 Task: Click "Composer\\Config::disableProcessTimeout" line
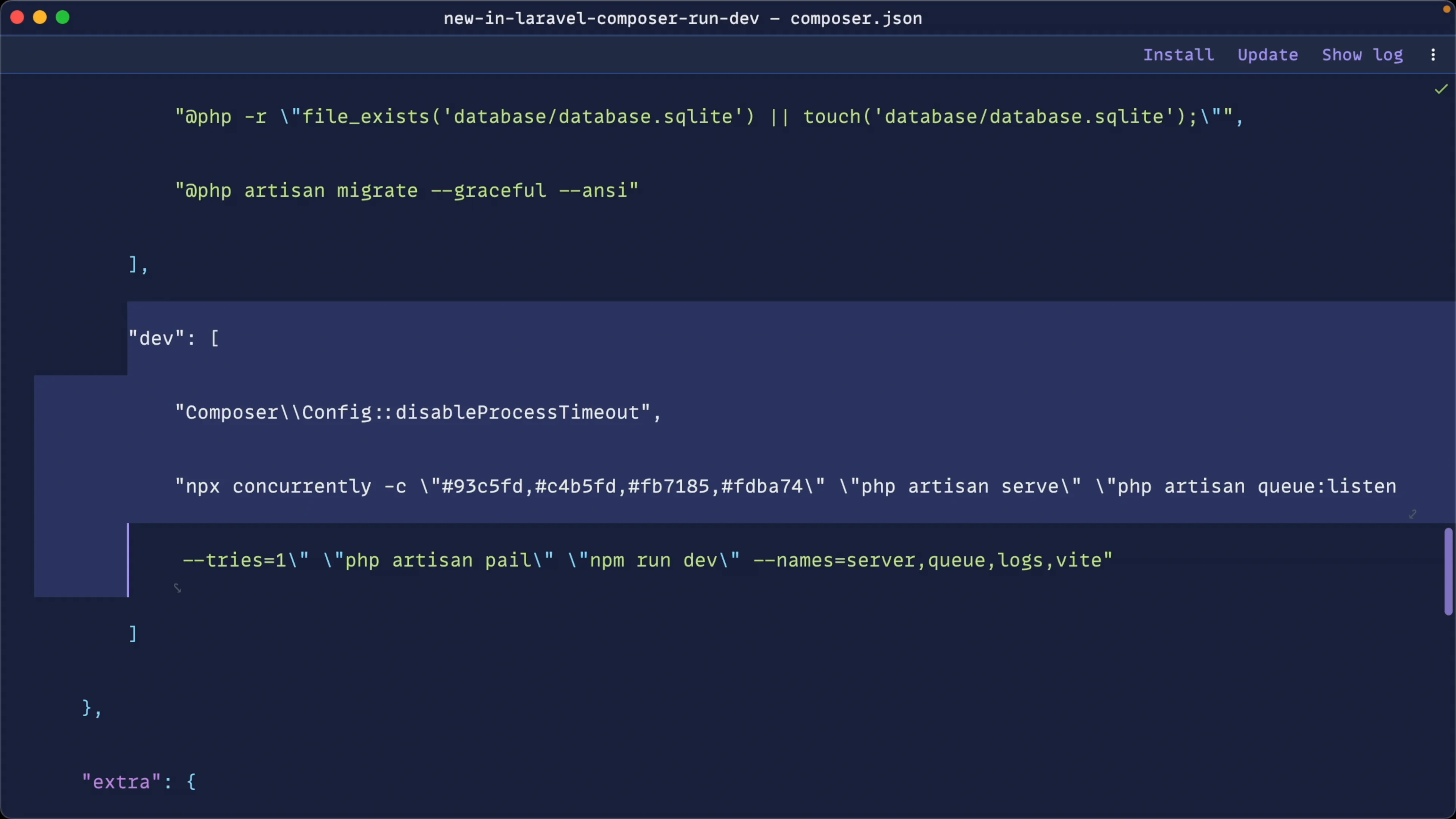418,413
